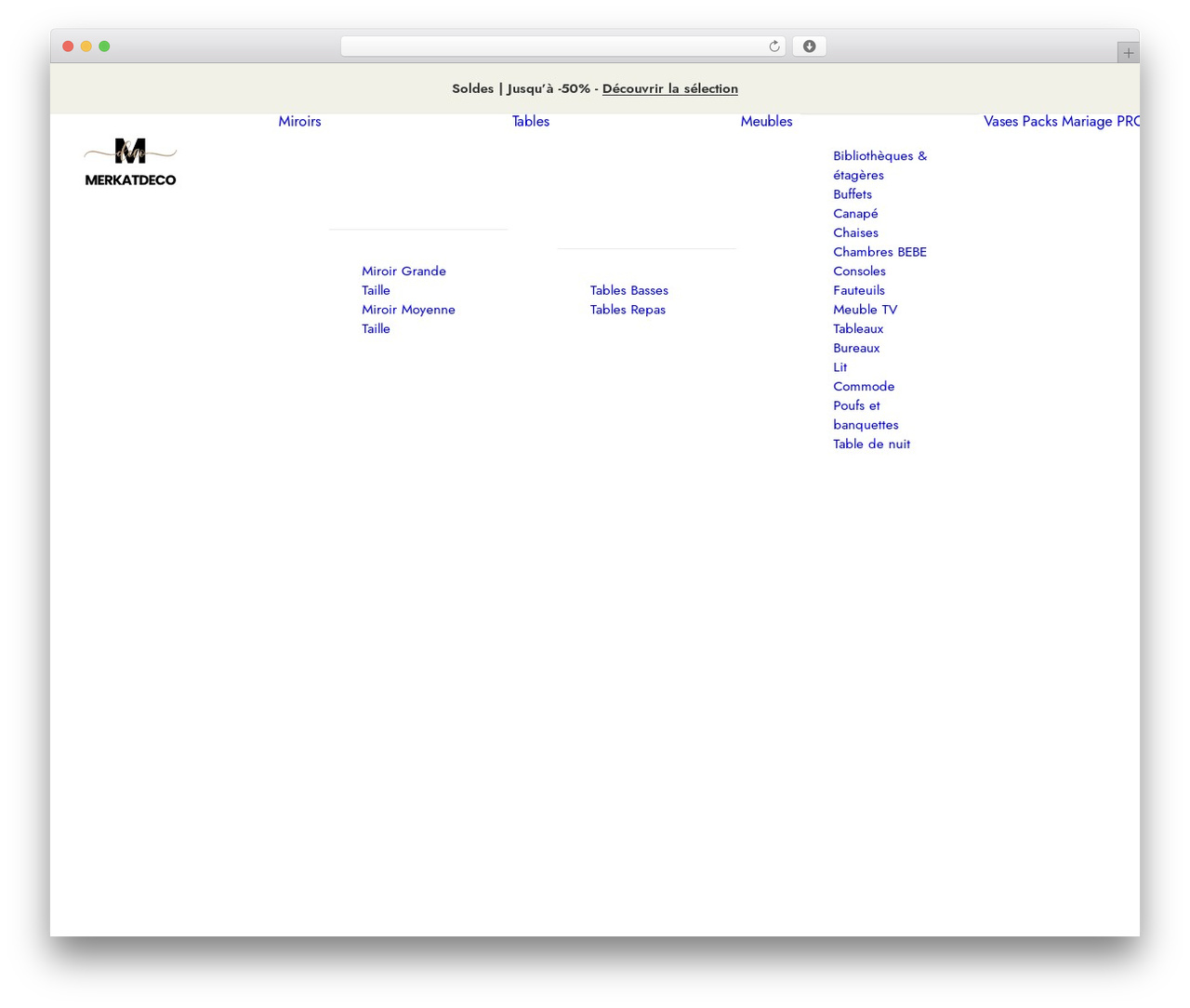The height and width of the screenshot is (1008, 1190).
Task: Open the Bureaux category
Action: click(856, 348)
